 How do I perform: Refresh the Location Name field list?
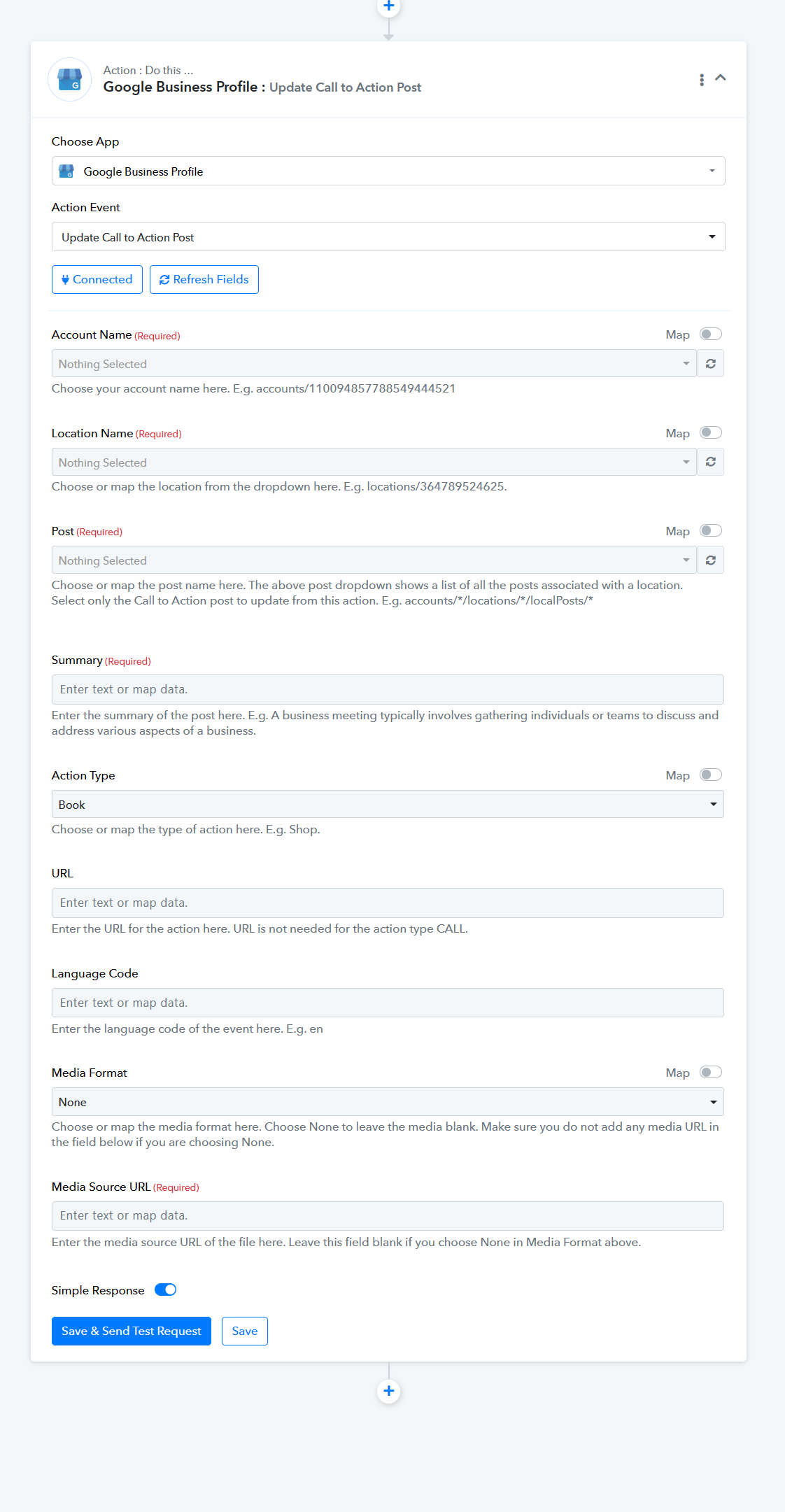pyautogui.click(x=711, y=462)
